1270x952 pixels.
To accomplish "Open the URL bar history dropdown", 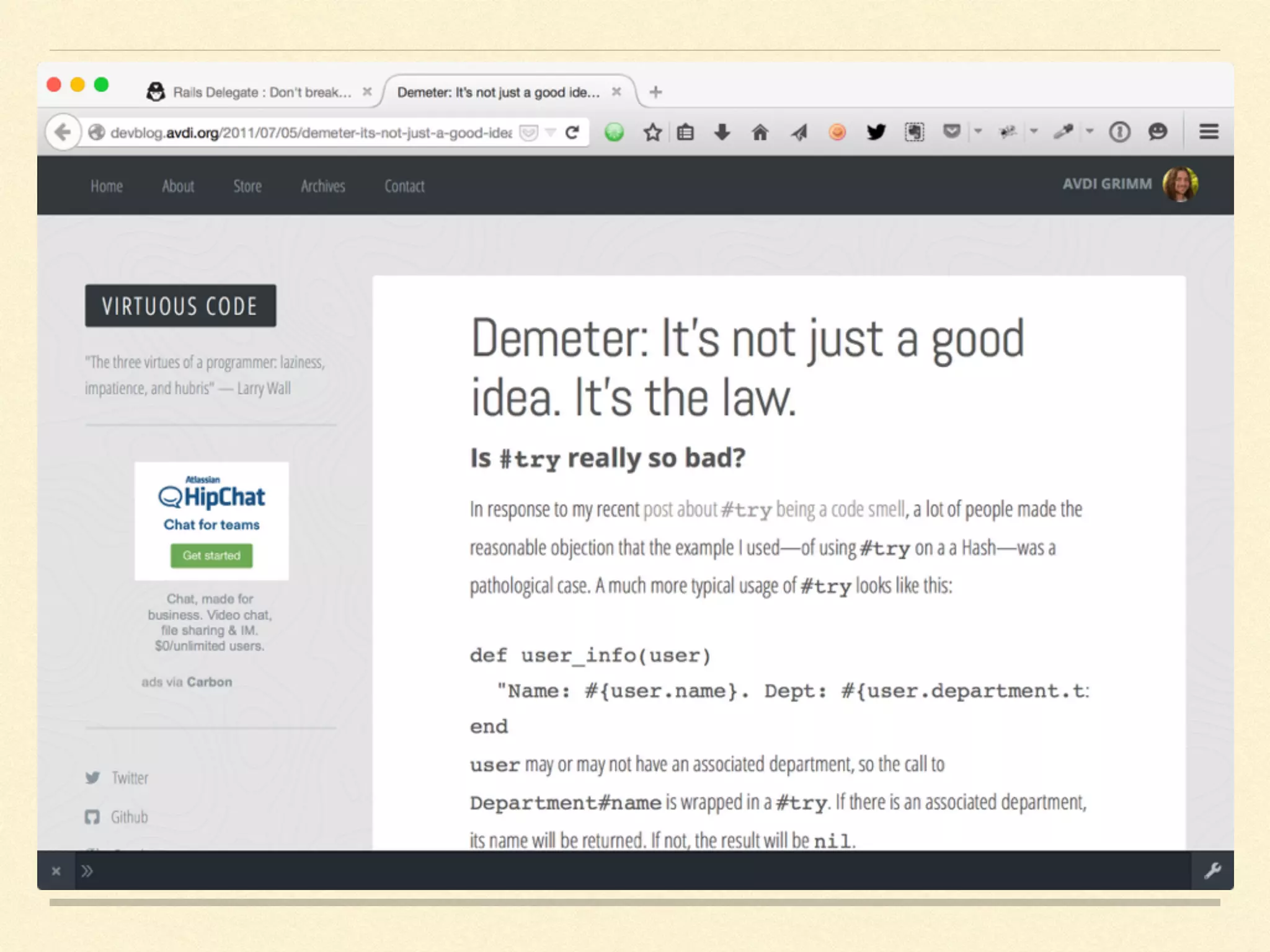I will click(x=550, y=132).
